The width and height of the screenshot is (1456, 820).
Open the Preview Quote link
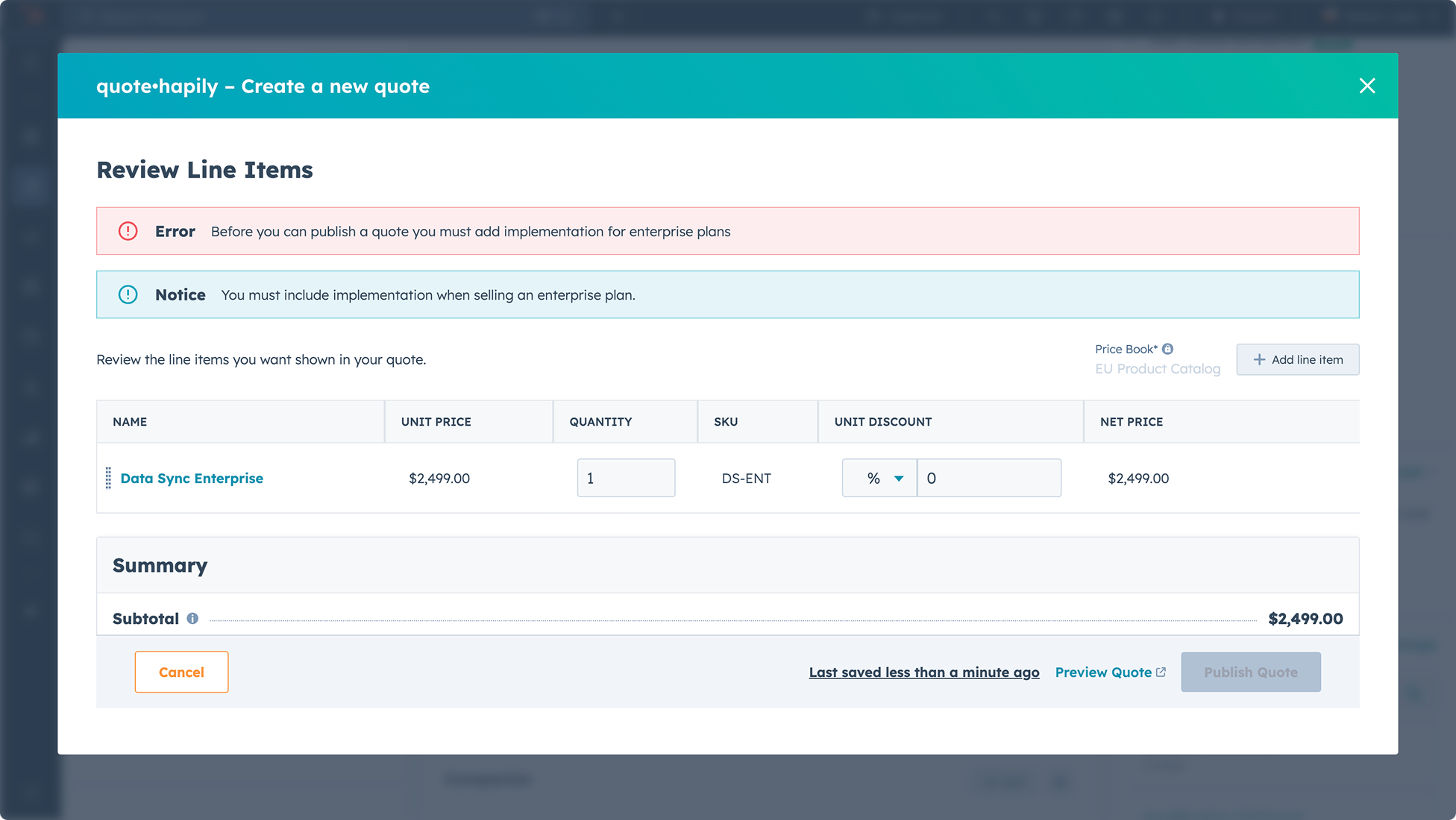[x=1103, y=672]
